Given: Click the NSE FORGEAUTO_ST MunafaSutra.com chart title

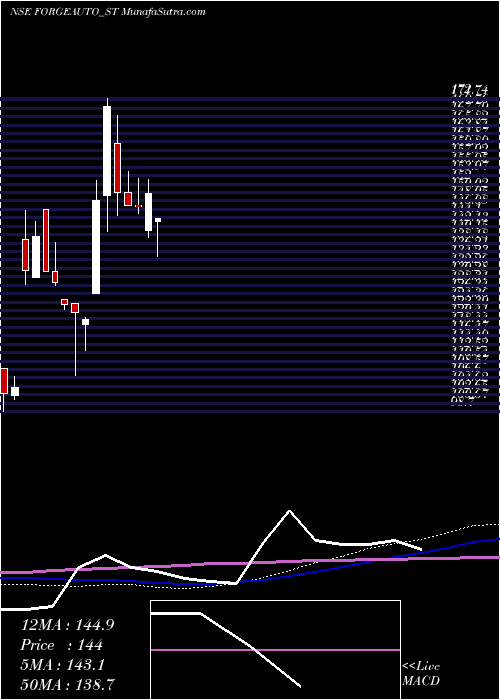Looking at the screenshot, I should 107,12.
